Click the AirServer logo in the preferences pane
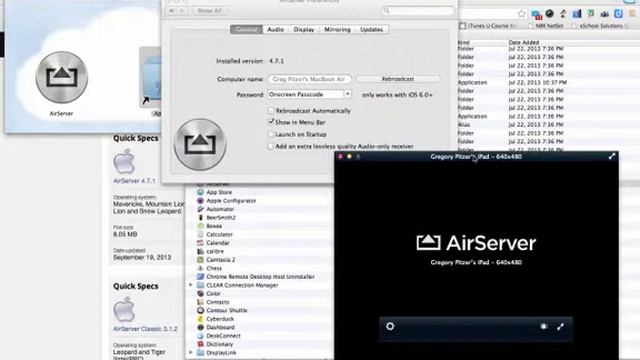The width and height of the screenshot is (640, 360). tap(200, 144)
